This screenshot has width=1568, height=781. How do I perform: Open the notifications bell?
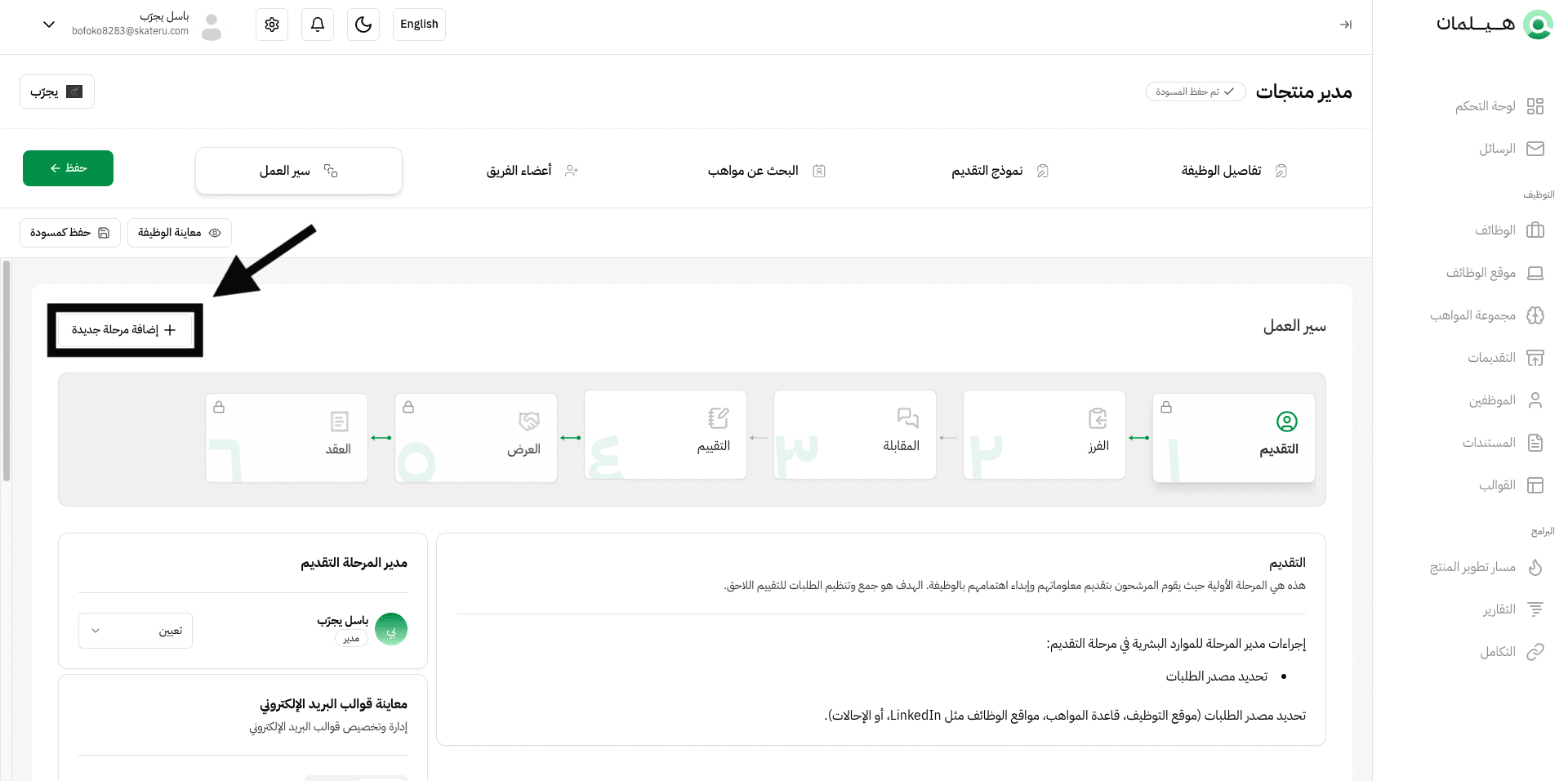tap(318, 25)
